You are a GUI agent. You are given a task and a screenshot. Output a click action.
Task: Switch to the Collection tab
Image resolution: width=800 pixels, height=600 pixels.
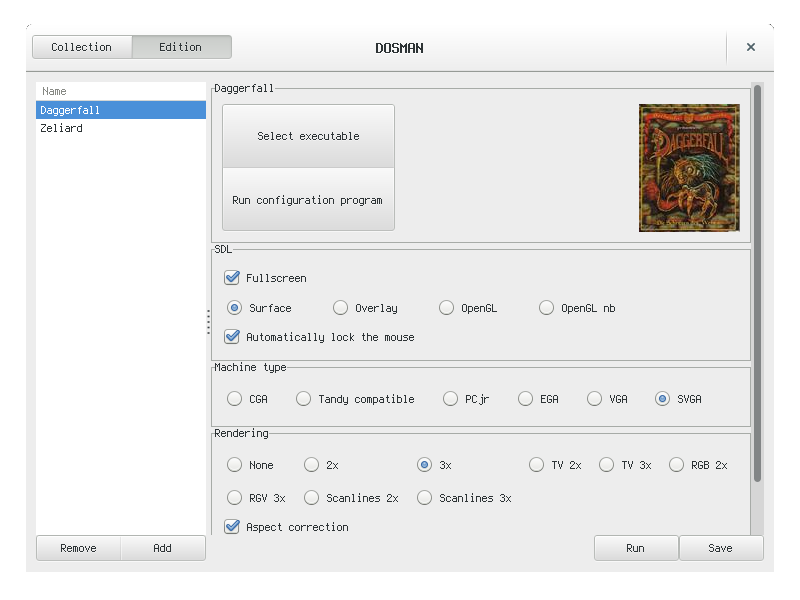pyautogui.click(x=82, y=47)
